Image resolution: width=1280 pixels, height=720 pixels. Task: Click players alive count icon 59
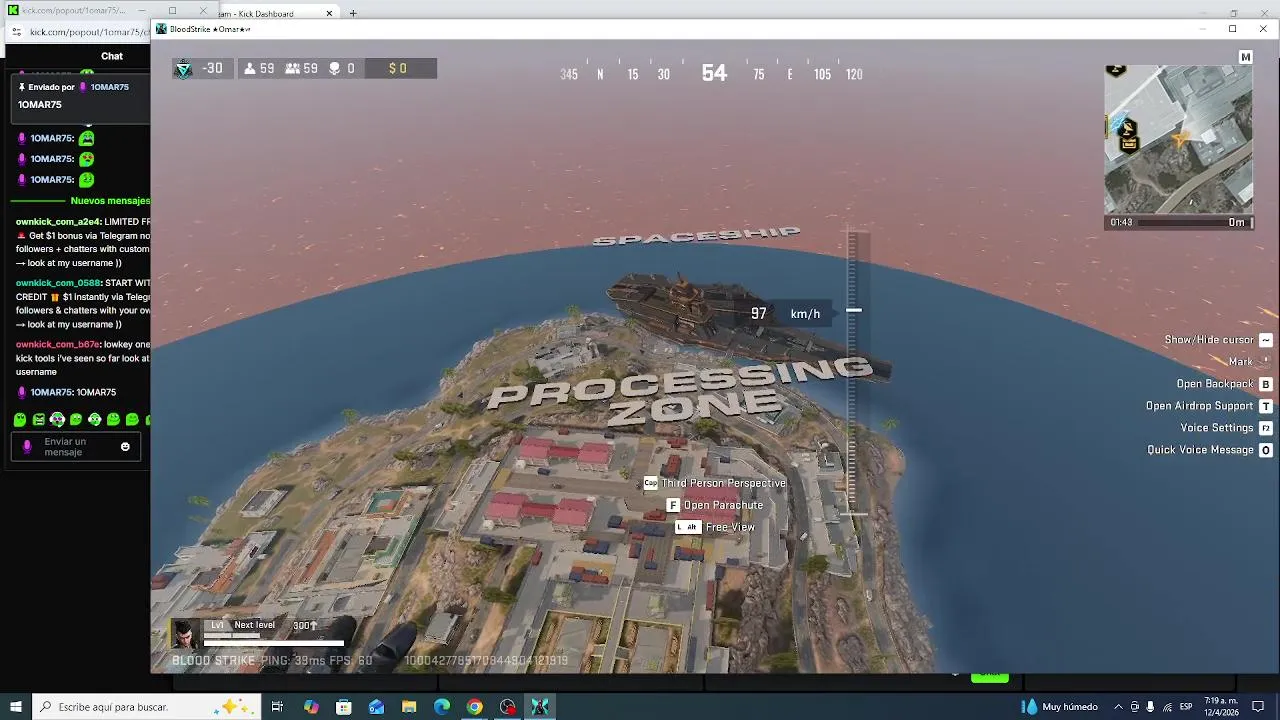[x=250, y=69]
